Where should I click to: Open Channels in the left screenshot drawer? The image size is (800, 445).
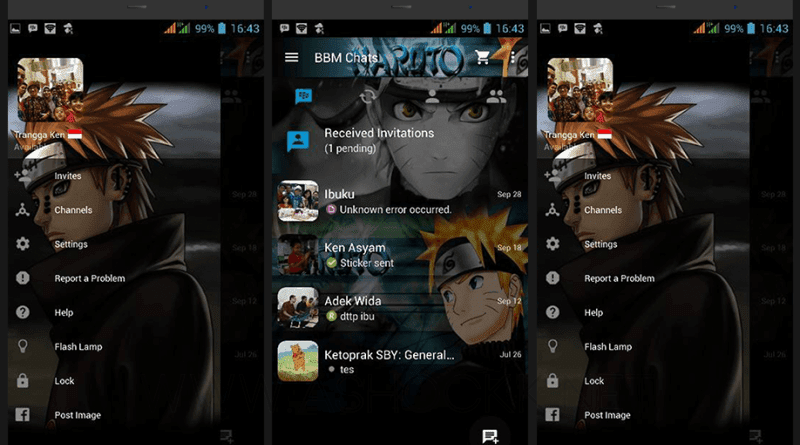point(73,210)
